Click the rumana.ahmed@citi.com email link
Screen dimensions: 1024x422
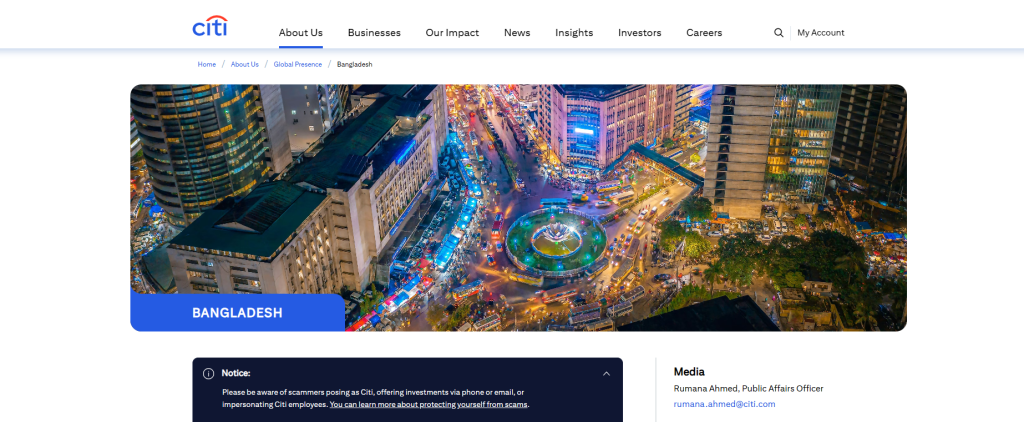pyautogui.click(x=724, y=404)
